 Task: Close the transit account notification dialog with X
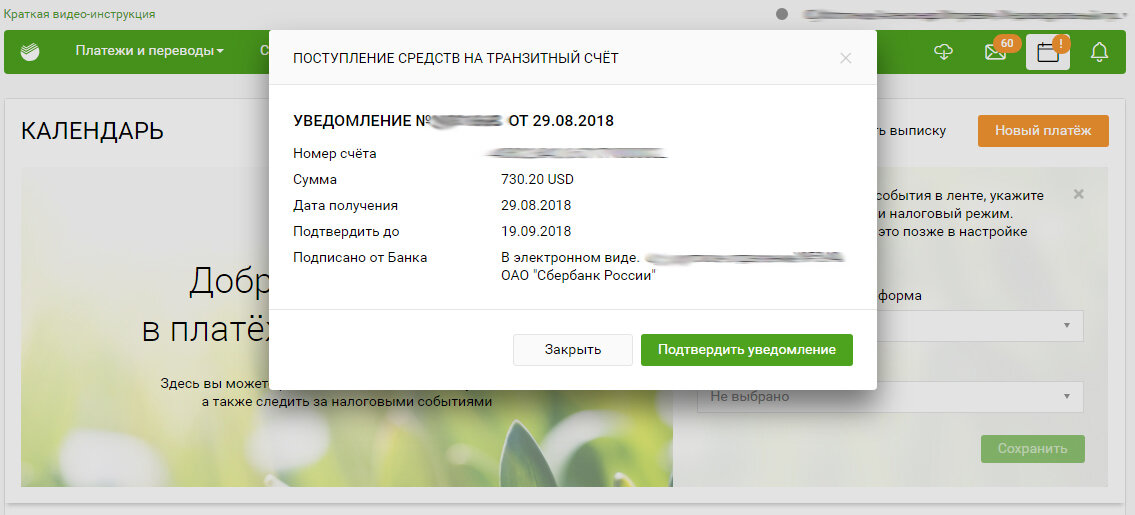click(845, 59)
